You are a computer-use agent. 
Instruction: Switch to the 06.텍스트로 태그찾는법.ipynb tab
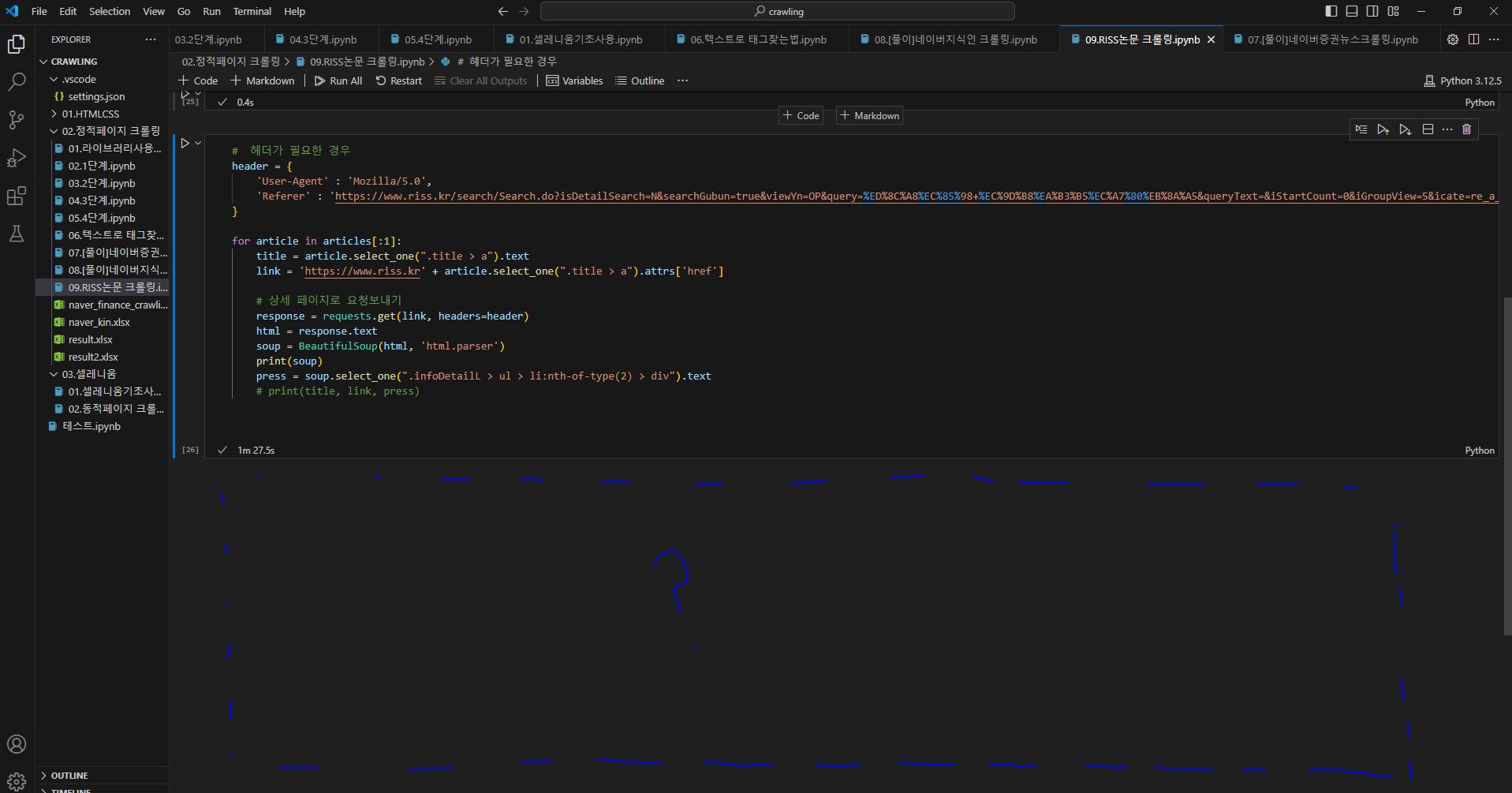(758, 39)
